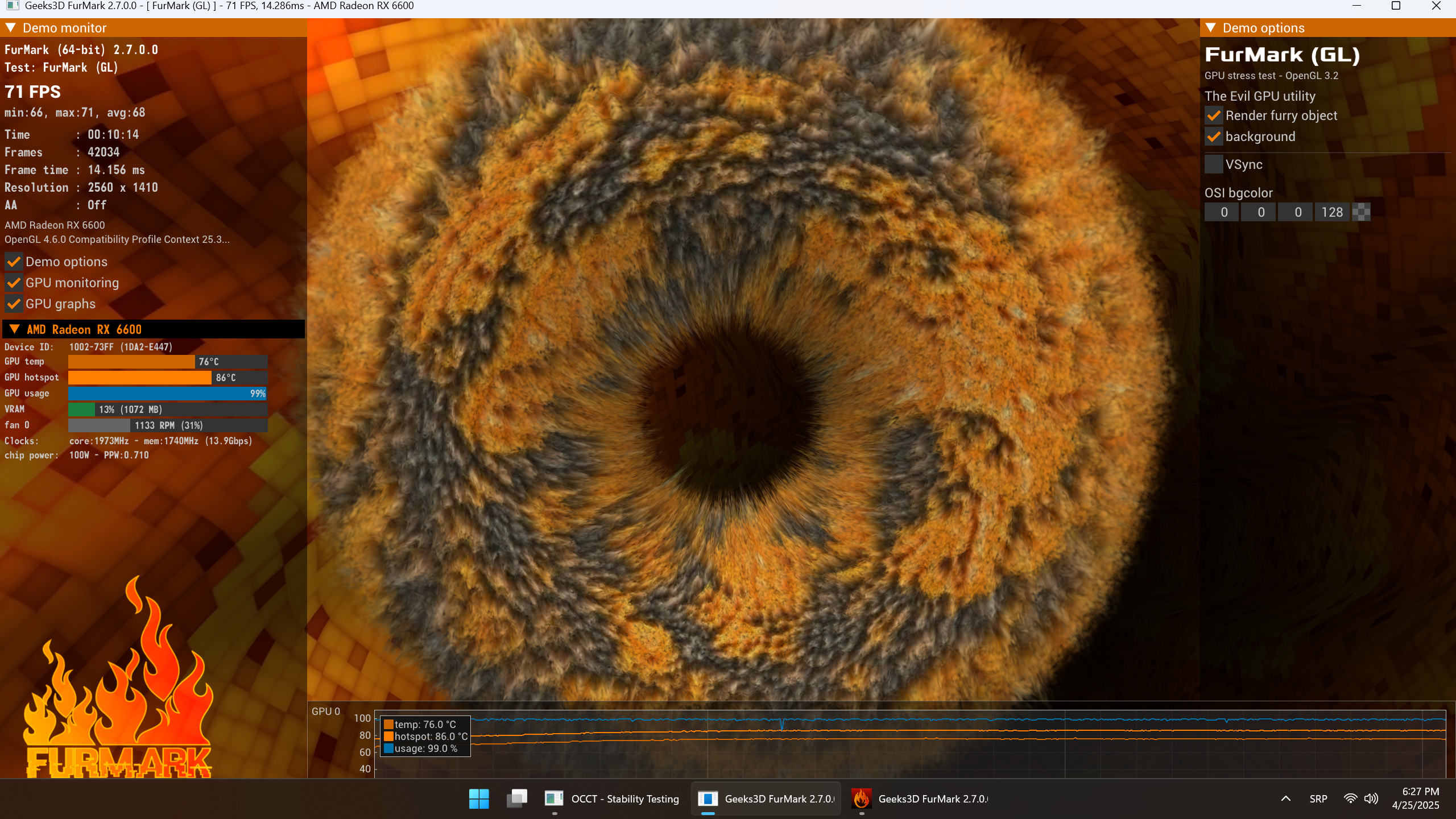Open Task View from taskbar
This screenshot has height=819, width=1456.
[x=517, y=799]
